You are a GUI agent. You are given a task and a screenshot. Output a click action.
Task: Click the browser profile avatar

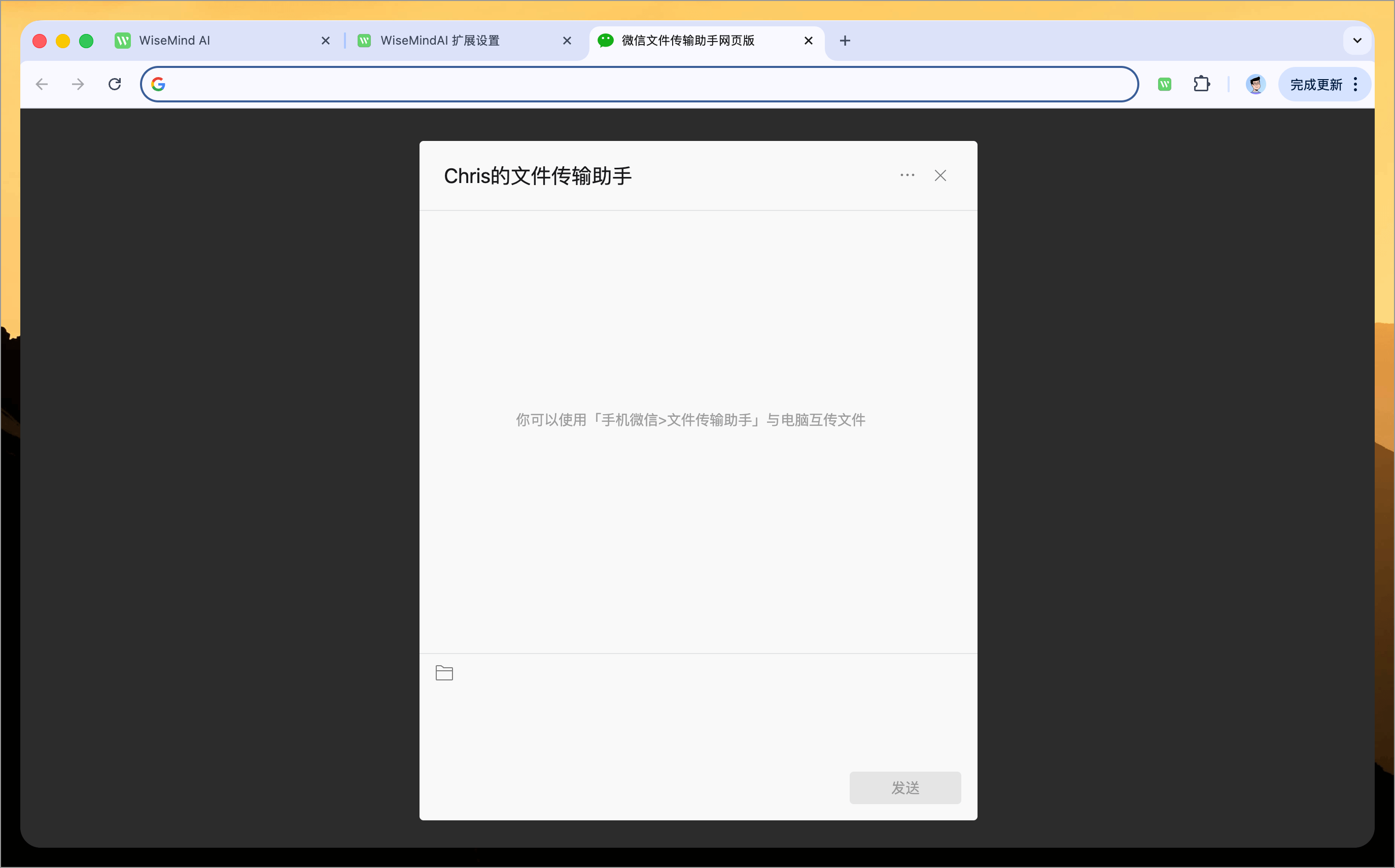1256,84
